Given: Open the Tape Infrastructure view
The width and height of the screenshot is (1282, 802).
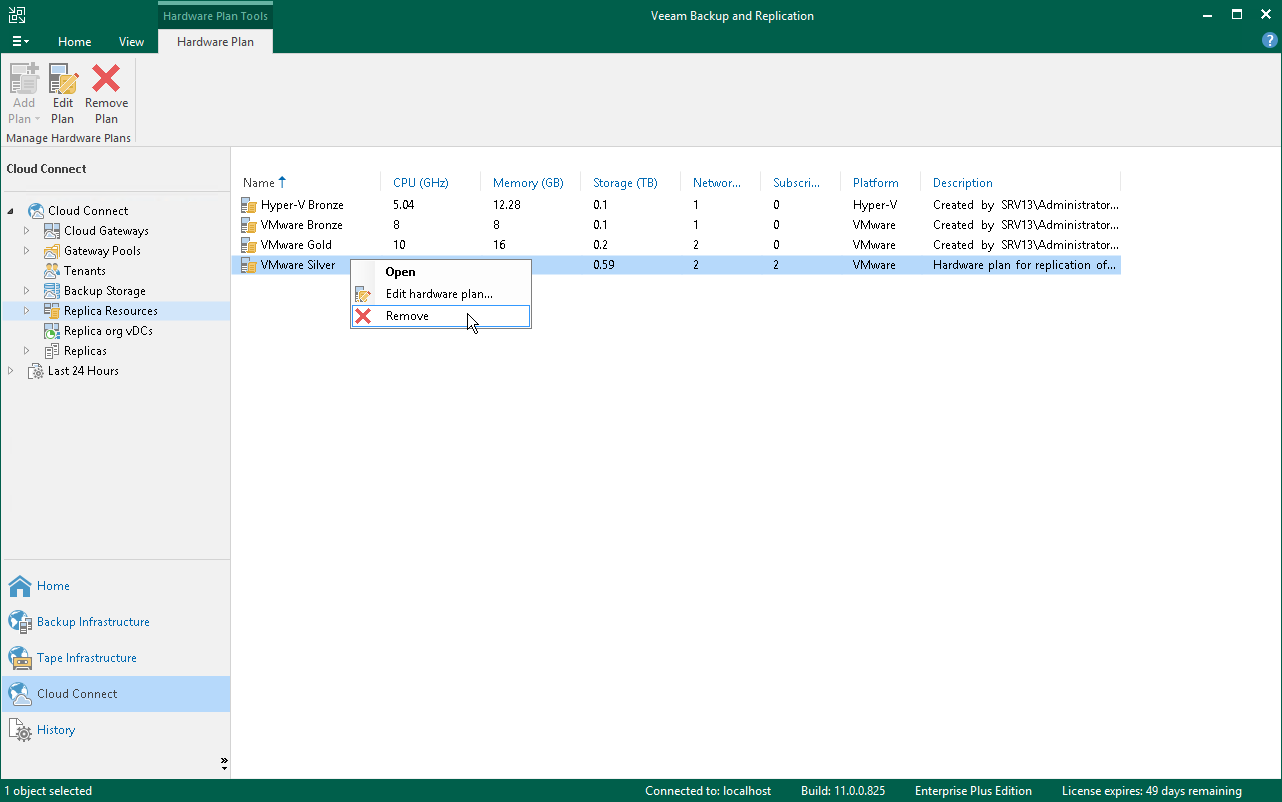Looking at the screenshot, I should (87, 658).
